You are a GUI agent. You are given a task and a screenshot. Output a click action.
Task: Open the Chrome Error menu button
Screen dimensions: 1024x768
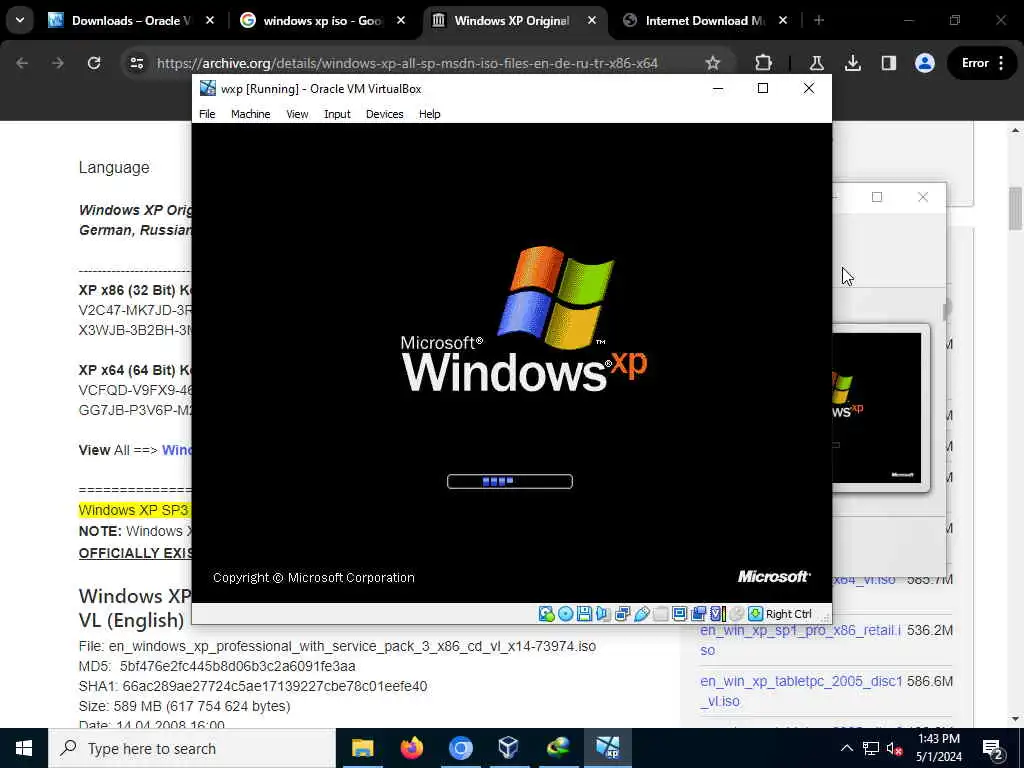[982, 63]
